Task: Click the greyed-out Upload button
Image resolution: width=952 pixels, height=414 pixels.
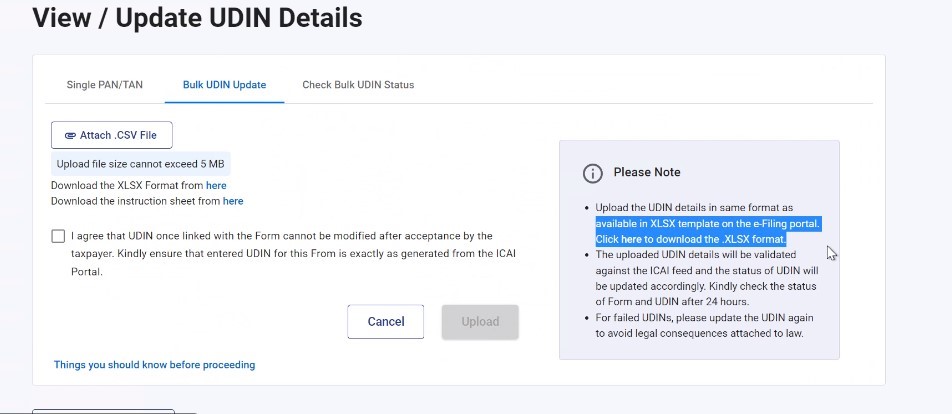Action: point(480,322)
